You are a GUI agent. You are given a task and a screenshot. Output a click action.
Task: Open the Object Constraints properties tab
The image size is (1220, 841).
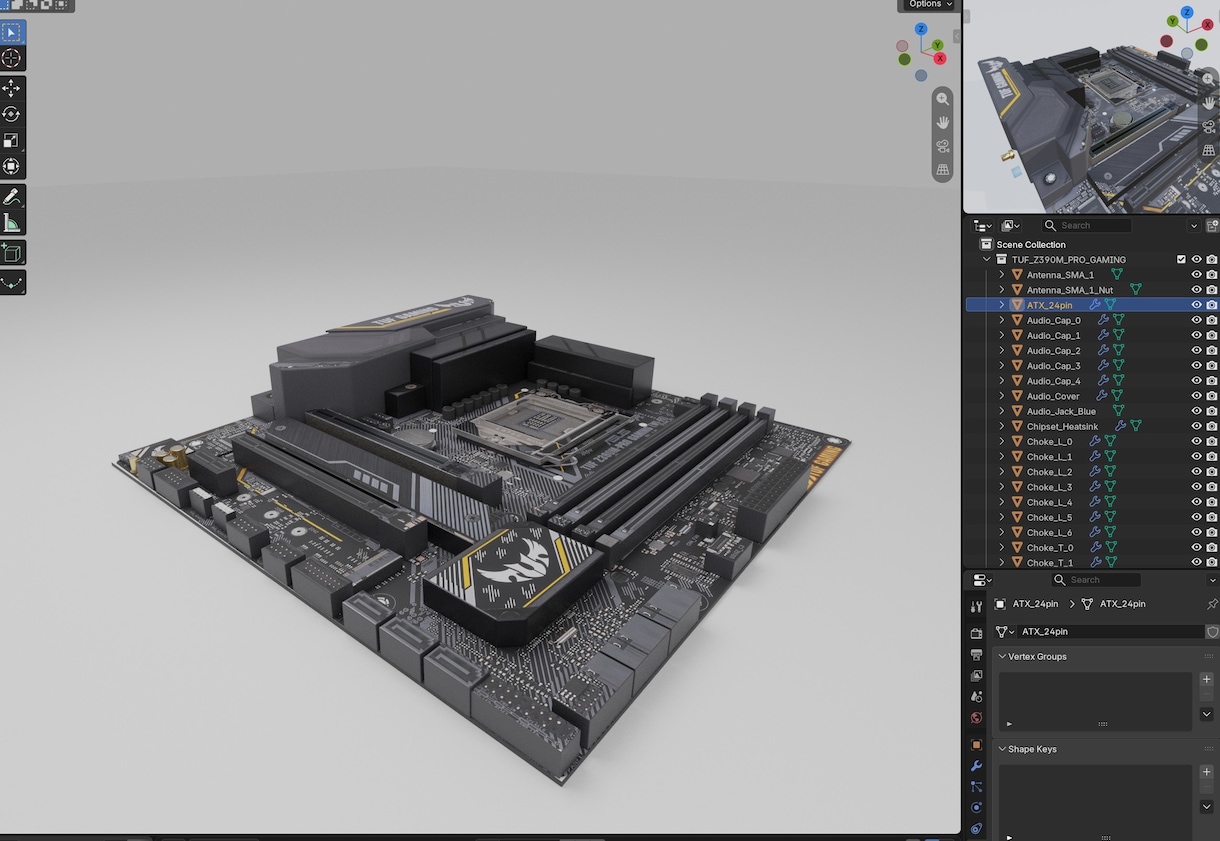click(976, 829)
